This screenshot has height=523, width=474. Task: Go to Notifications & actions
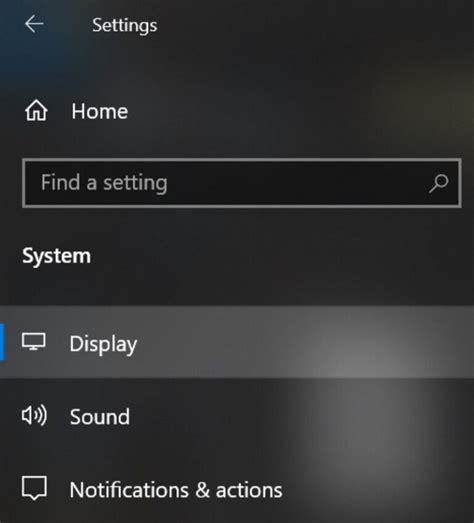click(x=237, y=490)
